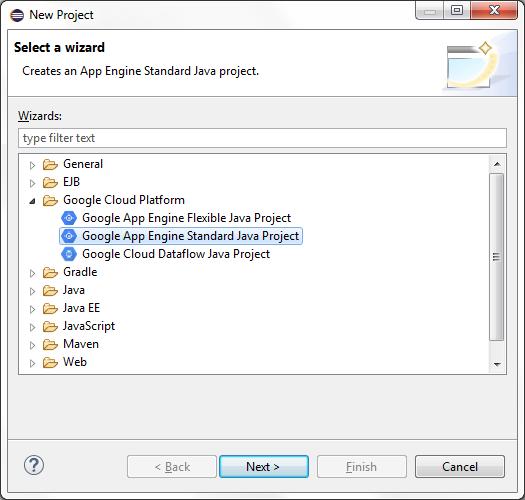Screen dimensions: 525x500
Task: Select the Web tree label
Action: point(75,362)
